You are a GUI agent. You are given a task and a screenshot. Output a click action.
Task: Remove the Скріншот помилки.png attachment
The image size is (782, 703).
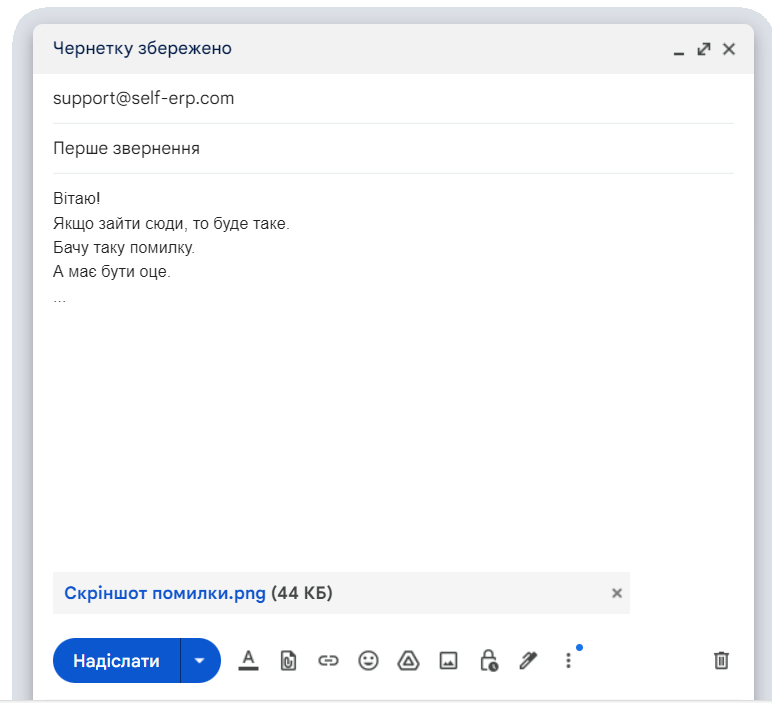point(617,593)
